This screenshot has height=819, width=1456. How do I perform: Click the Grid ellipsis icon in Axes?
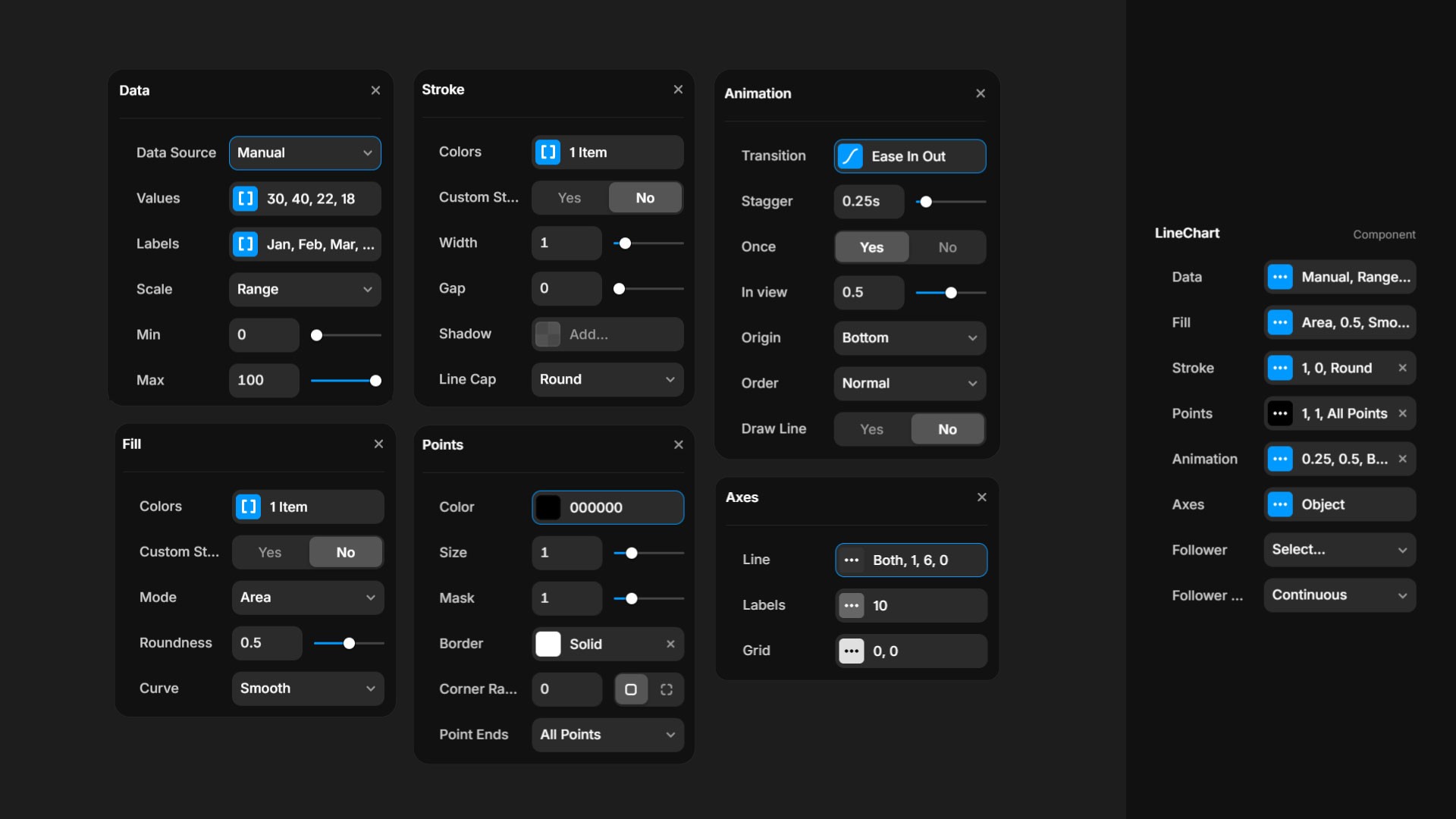(x=852, y=651)
